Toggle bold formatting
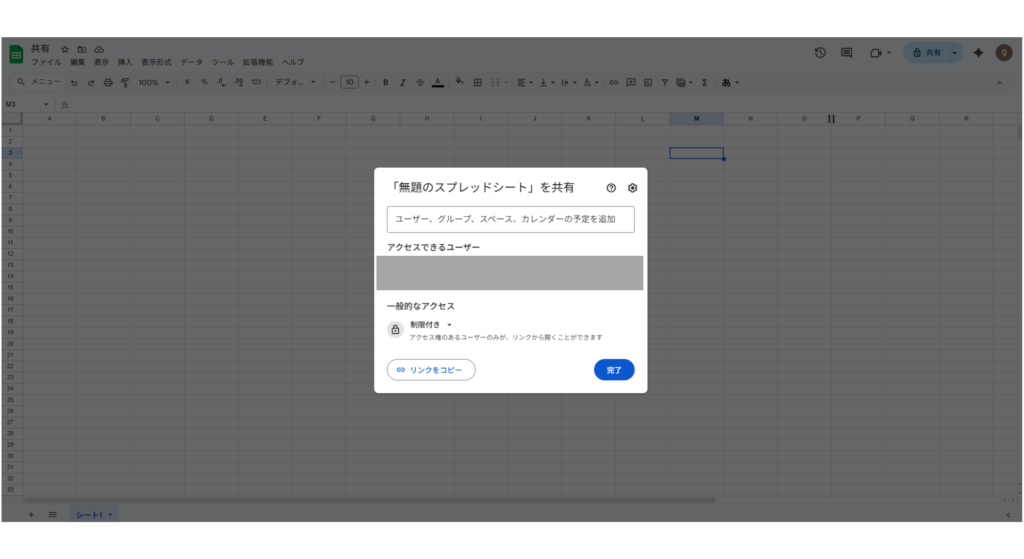Image resolution: width=1024 pixels, height=559 pixels. click(x=385, y=83)
